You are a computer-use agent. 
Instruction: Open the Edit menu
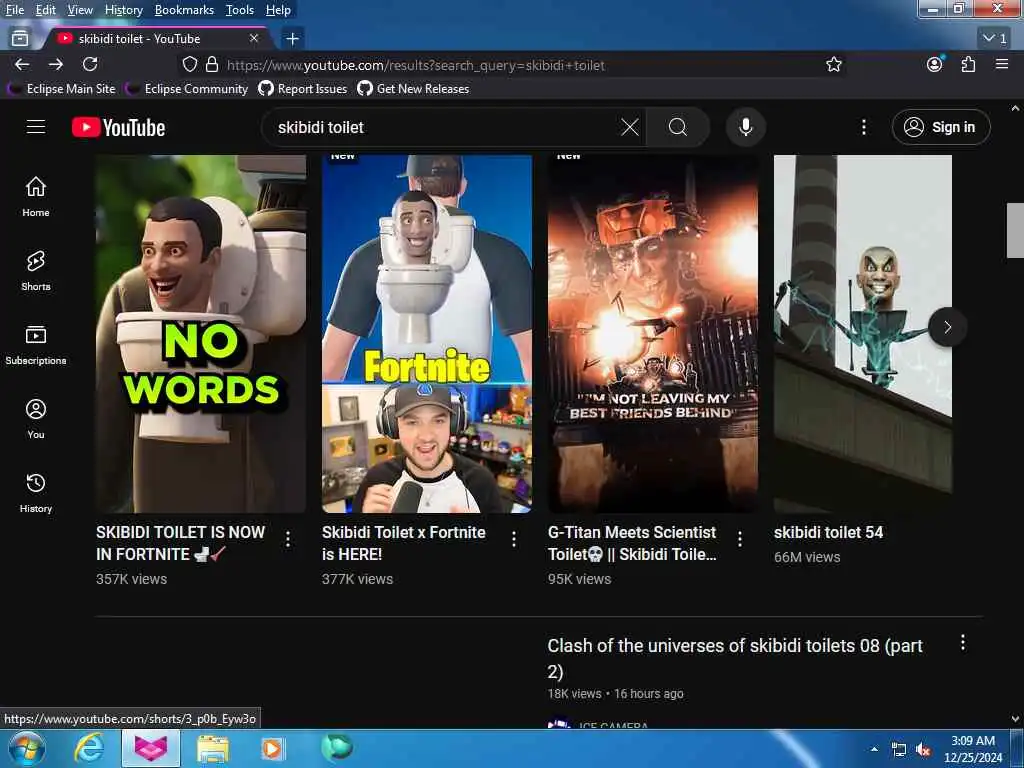pos(45,10)
